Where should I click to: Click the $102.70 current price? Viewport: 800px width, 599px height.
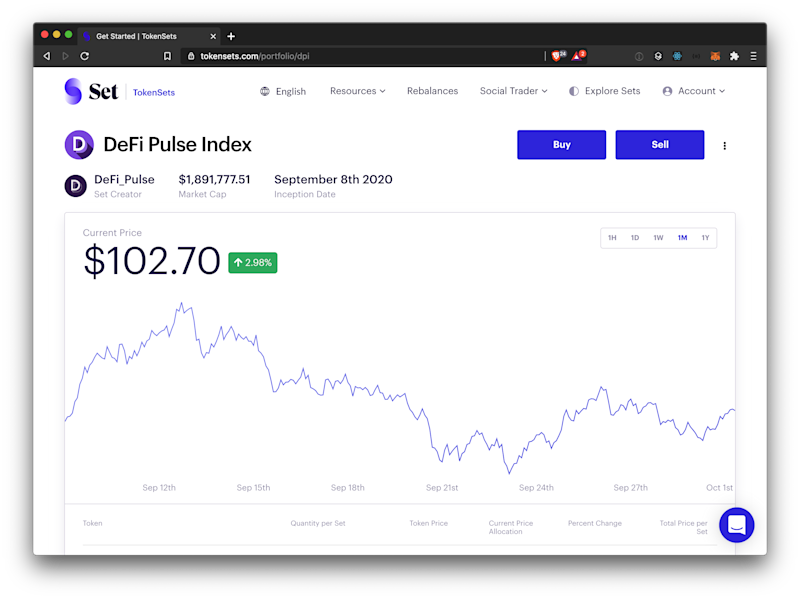tap(152, 261)
